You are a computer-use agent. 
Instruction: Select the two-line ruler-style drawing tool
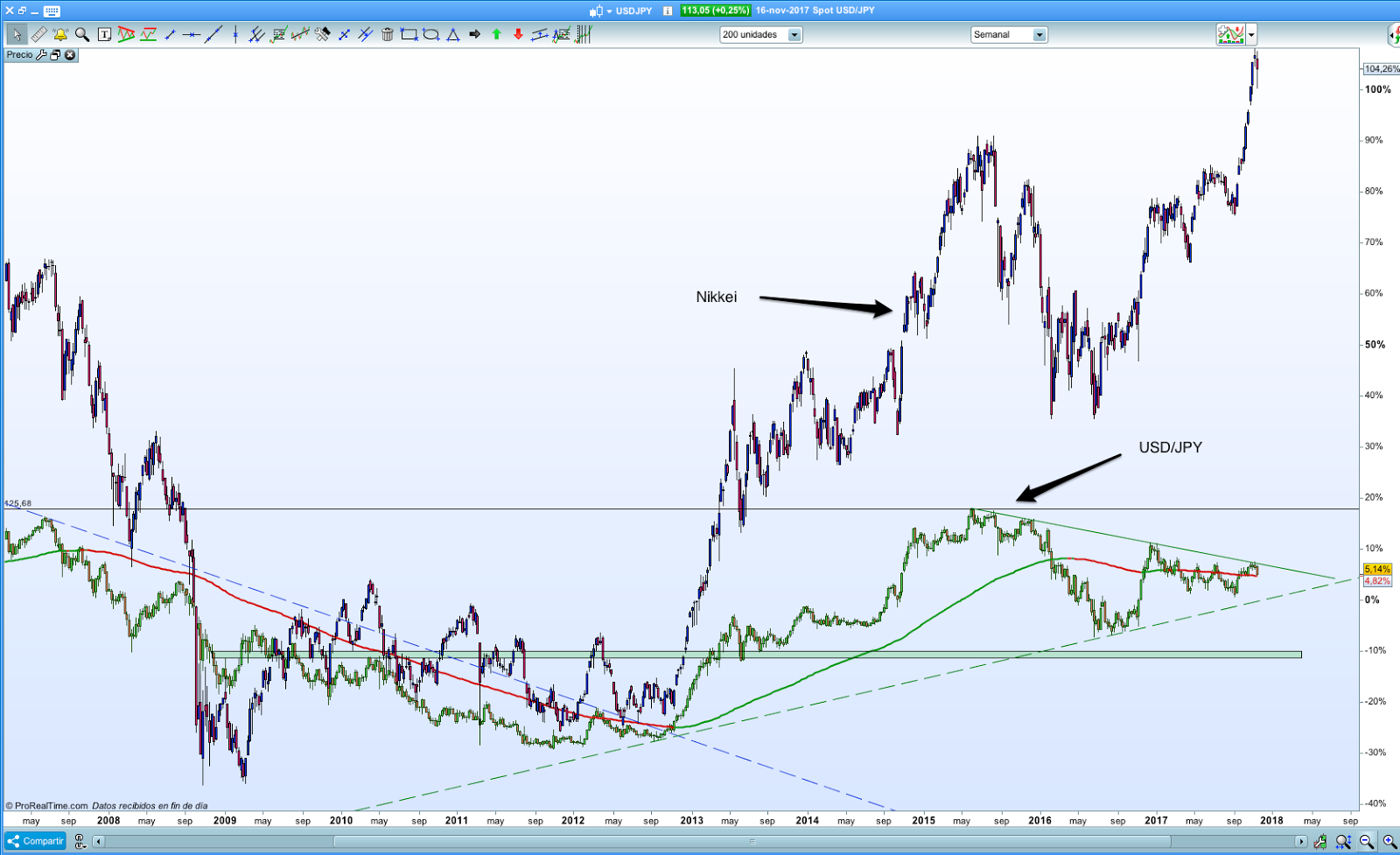click(x=540, y=35)
